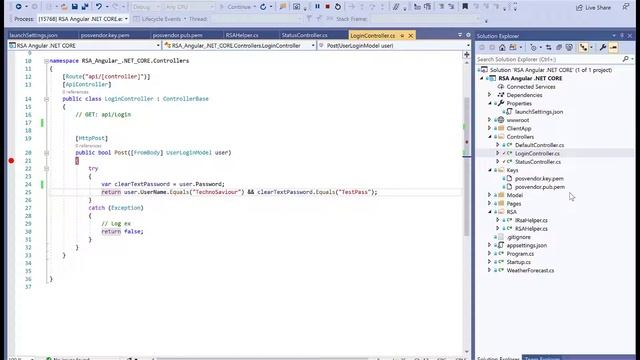Image resolution: width=640 pixels, height=360 pixels.
Task: Collapse Controllers folder
Action: coord(489,137)
